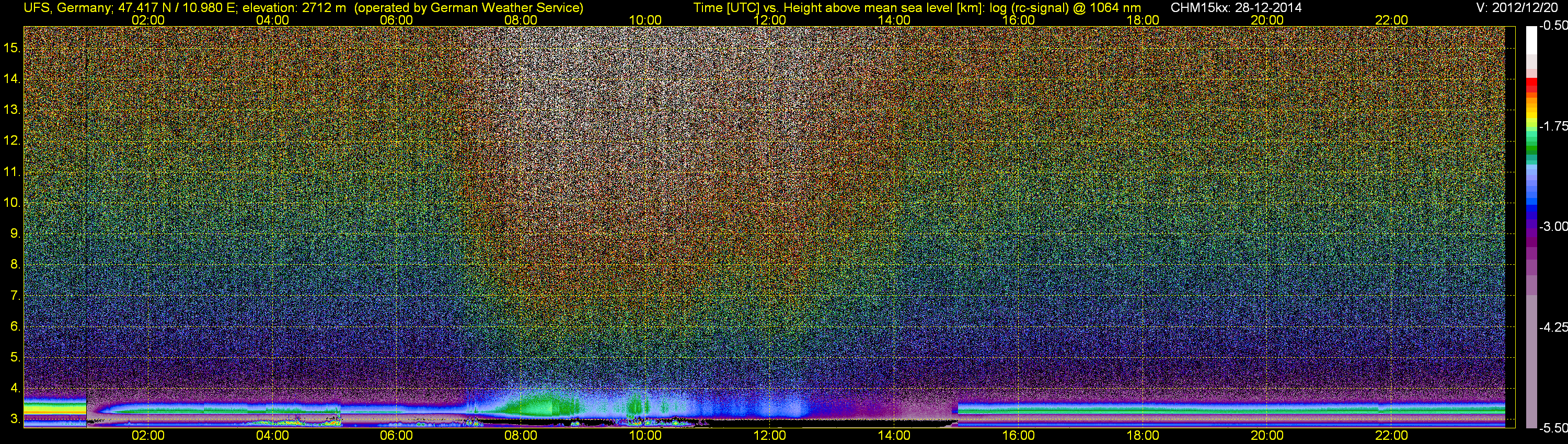
Task: Pick the green segment of the color scale
Action: (1531, 149)
